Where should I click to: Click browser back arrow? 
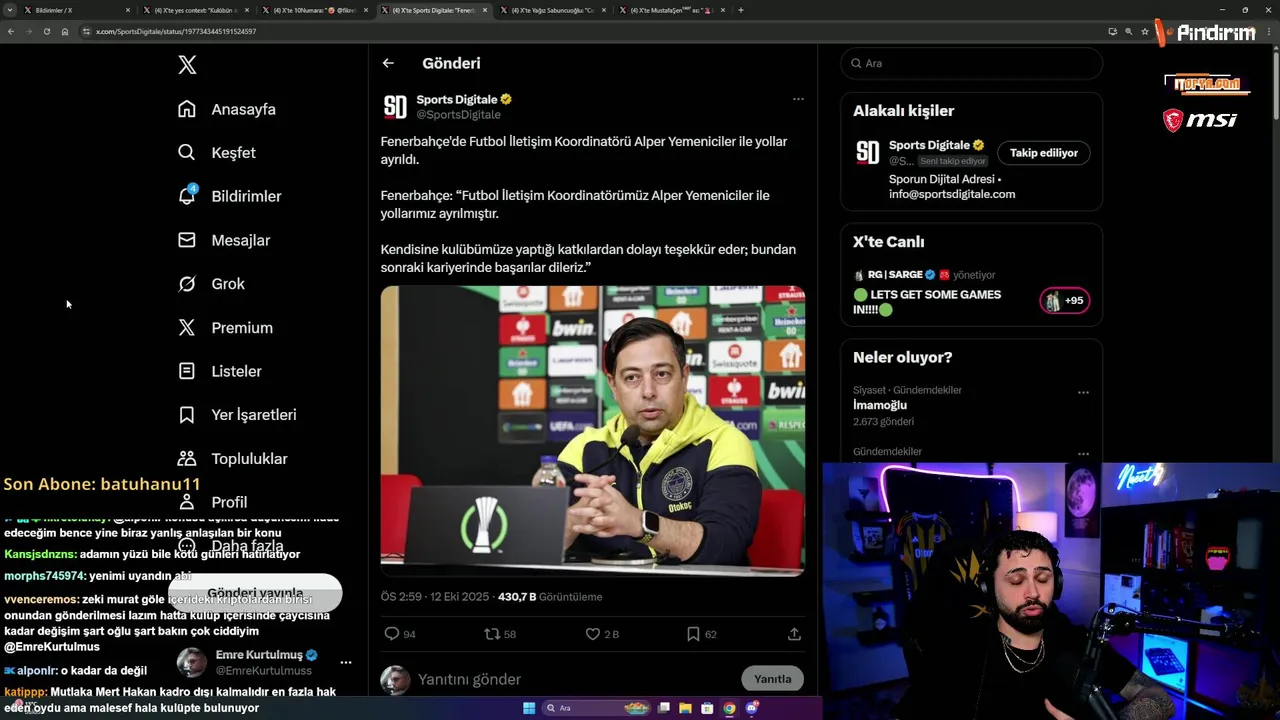tap(11, 31)
